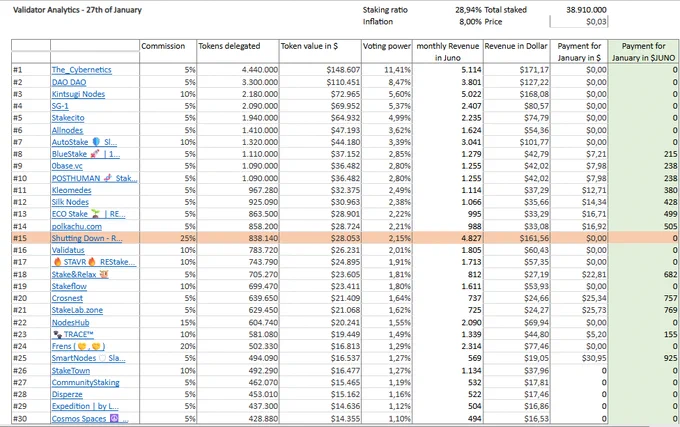Click the Shutting Down validator link
The image size is (680, 427).
click(87, 238)
